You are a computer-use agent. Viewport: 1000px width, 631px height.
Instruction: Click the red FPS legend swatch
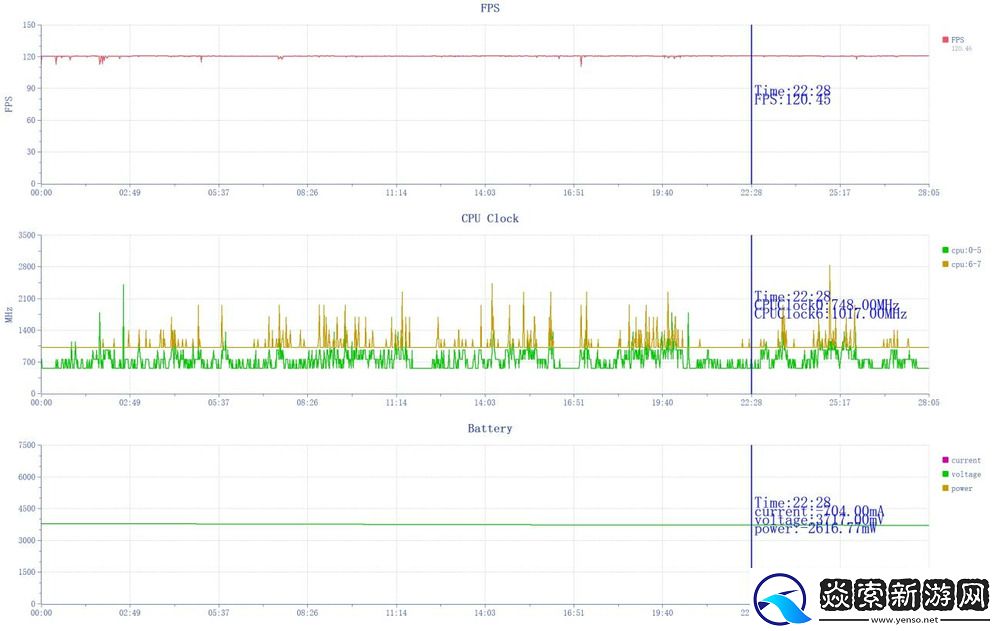(x=945, y=40)
